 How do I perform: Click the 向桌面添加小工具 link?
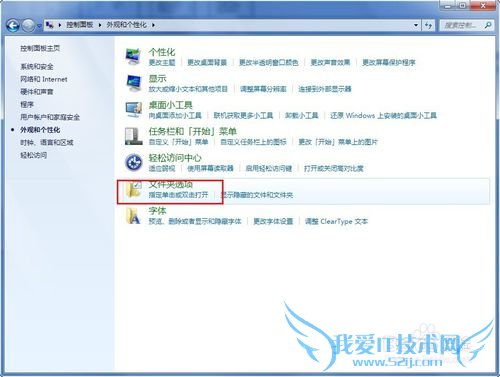[175, 116]
